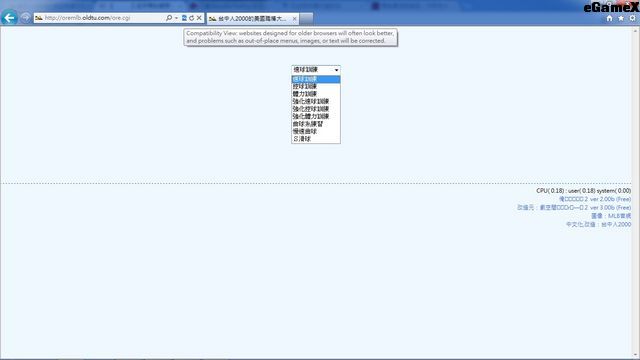The image size is (640, 360).
Task: Open the Home icon at top right
Action: pyautogui.click(x=609, y=18)
